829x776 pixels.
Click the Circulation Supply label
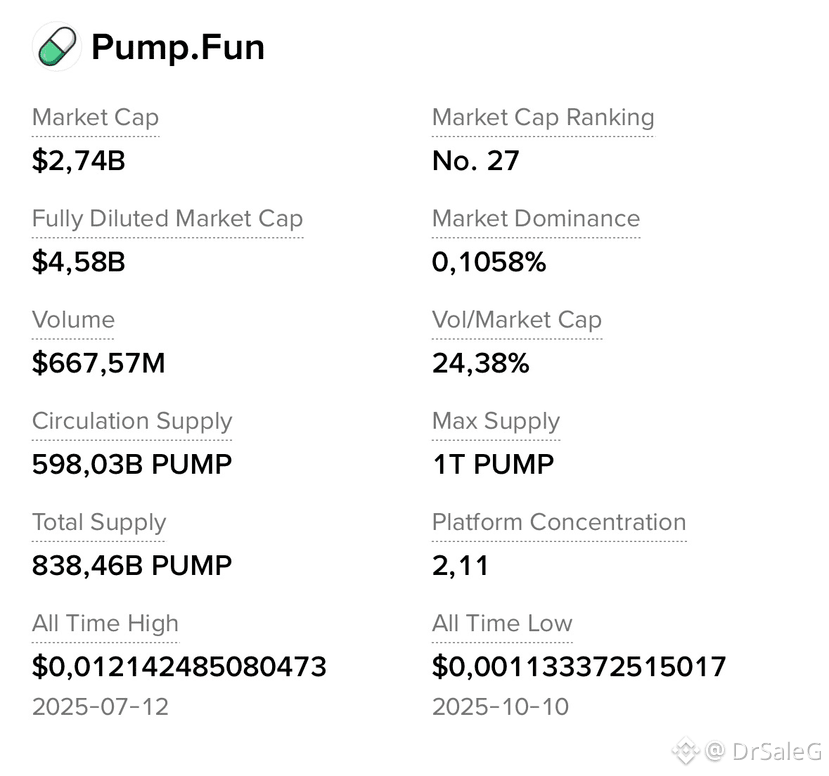pyautogui.click(x=132, y=421)
